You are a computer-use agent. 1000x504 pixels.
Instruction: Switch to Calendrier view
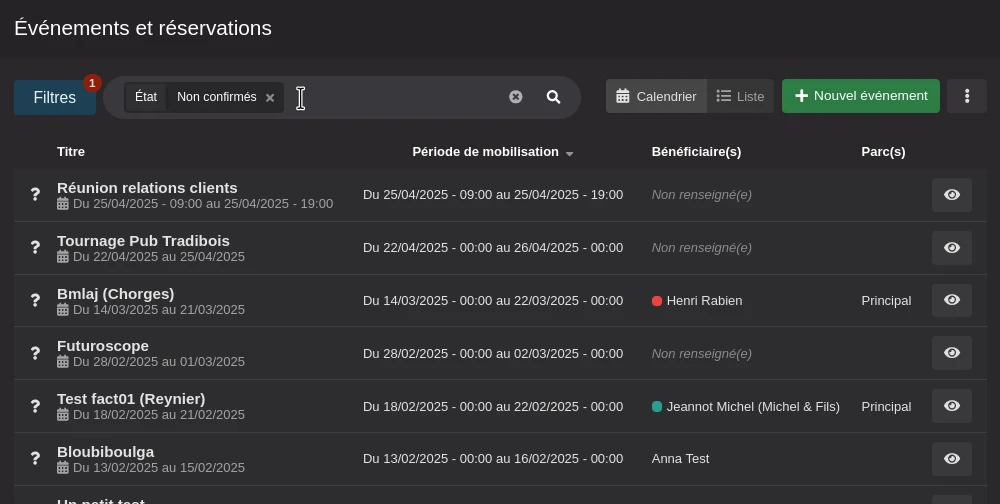(x=656, y=96)
